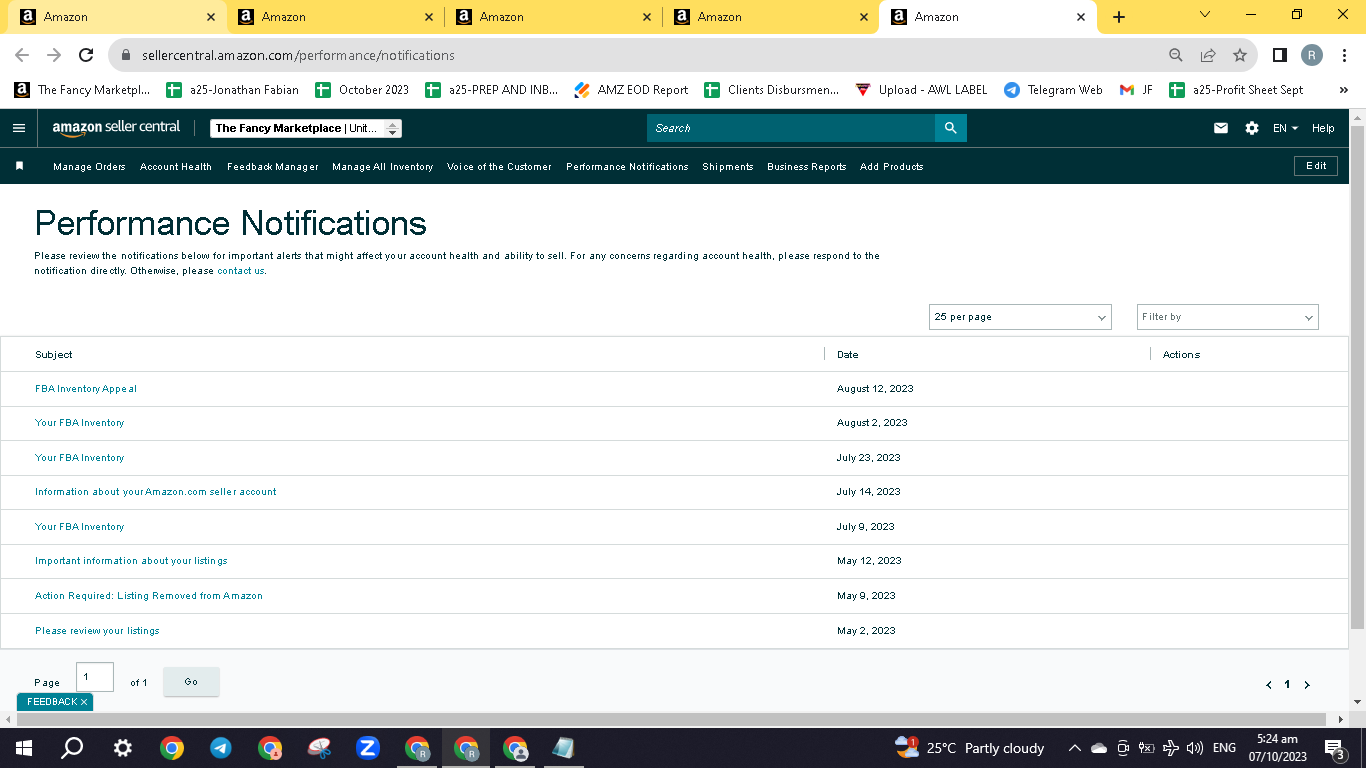Viewport: 1366px width, 768px height.
Task: Launch the Snipping Tool from the taskbar
Action: click(x=319, y=748)
